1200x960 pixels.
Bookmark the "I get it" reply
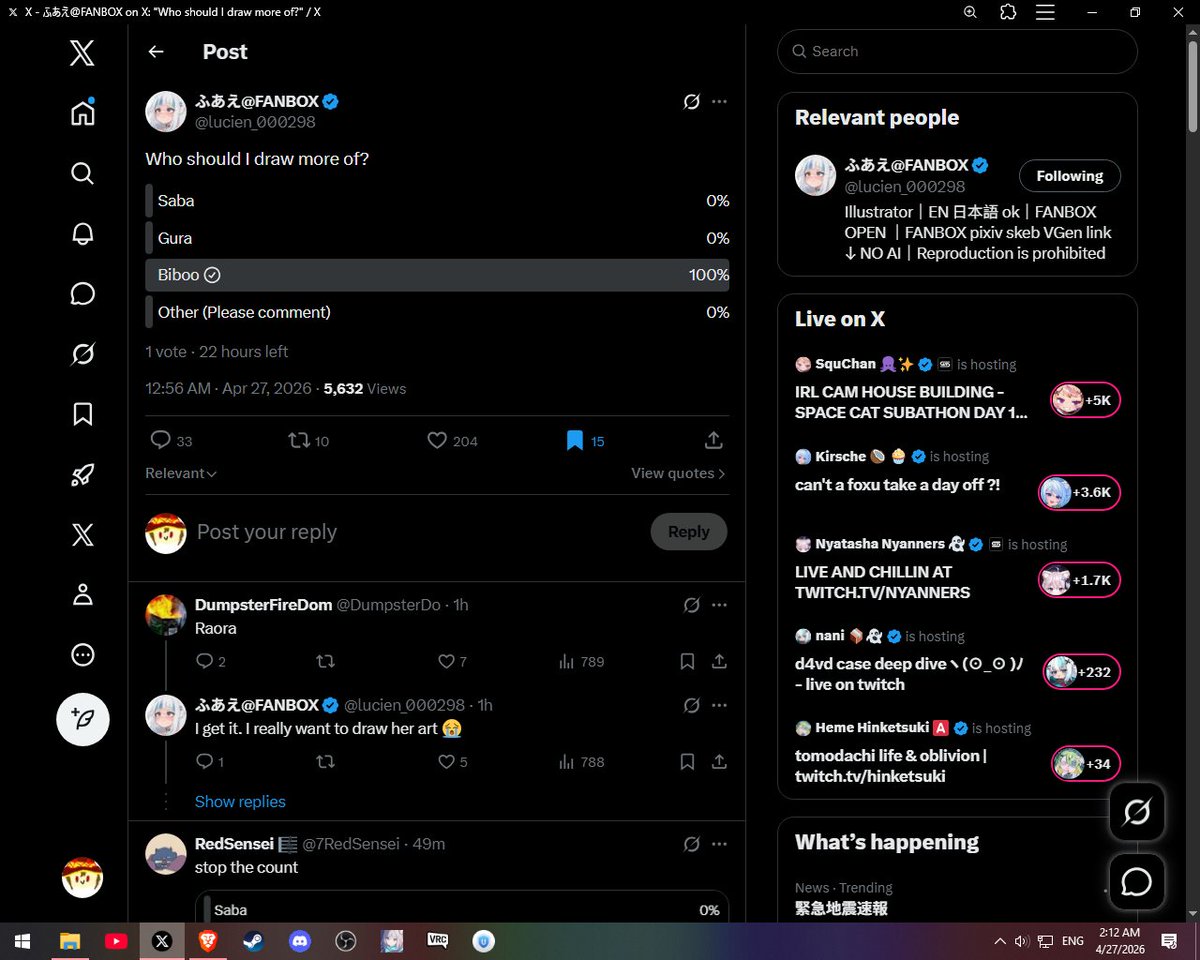[x=687, y=762]
